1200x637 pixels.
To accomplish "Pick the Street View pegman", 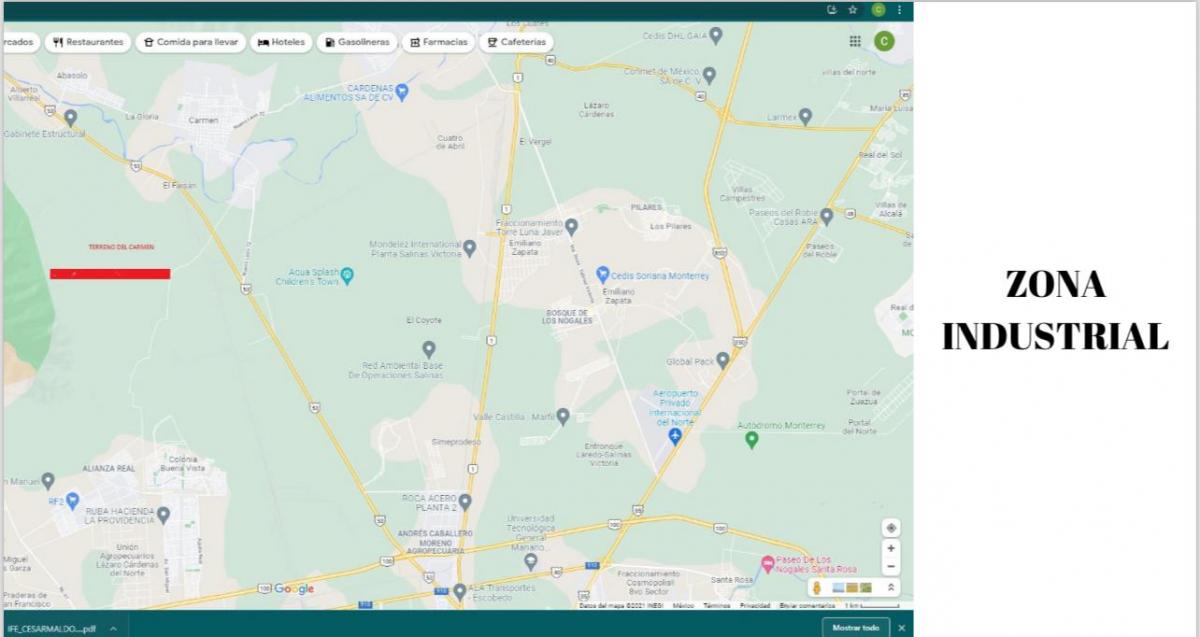I will pos(817,587).
